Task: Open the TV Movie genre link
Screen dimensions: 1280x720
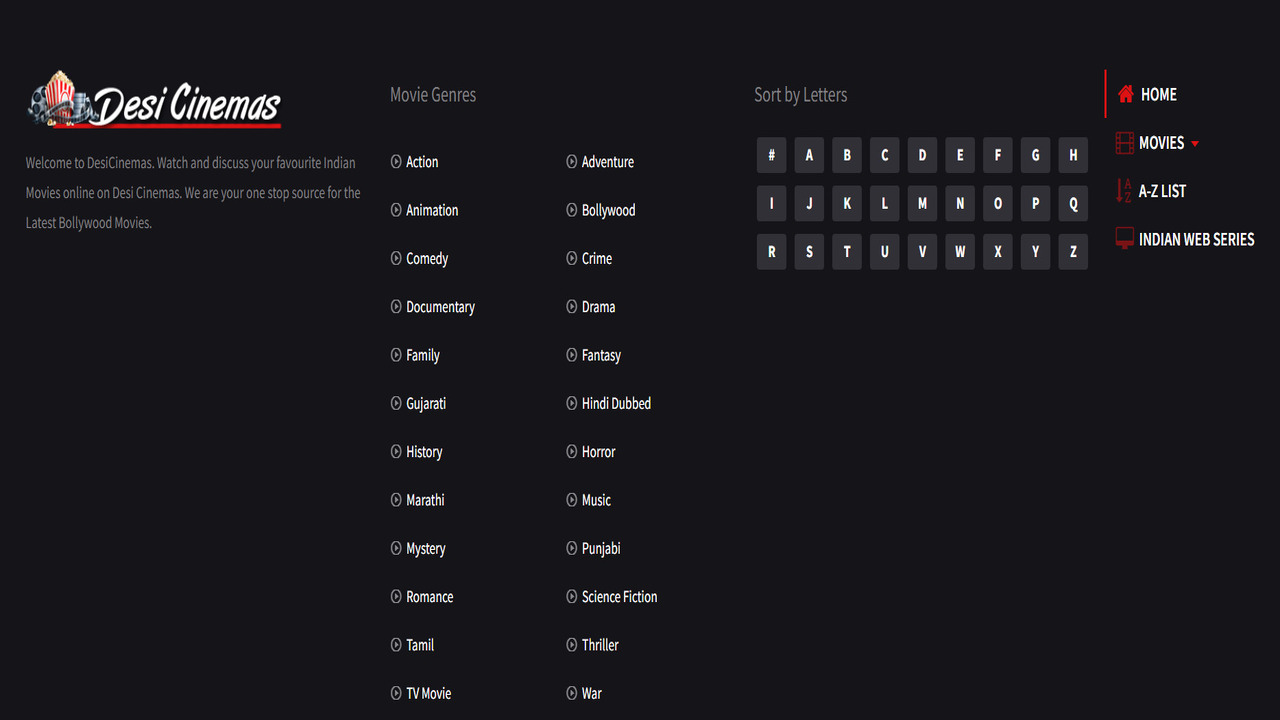Action: (x=428, y=693)
